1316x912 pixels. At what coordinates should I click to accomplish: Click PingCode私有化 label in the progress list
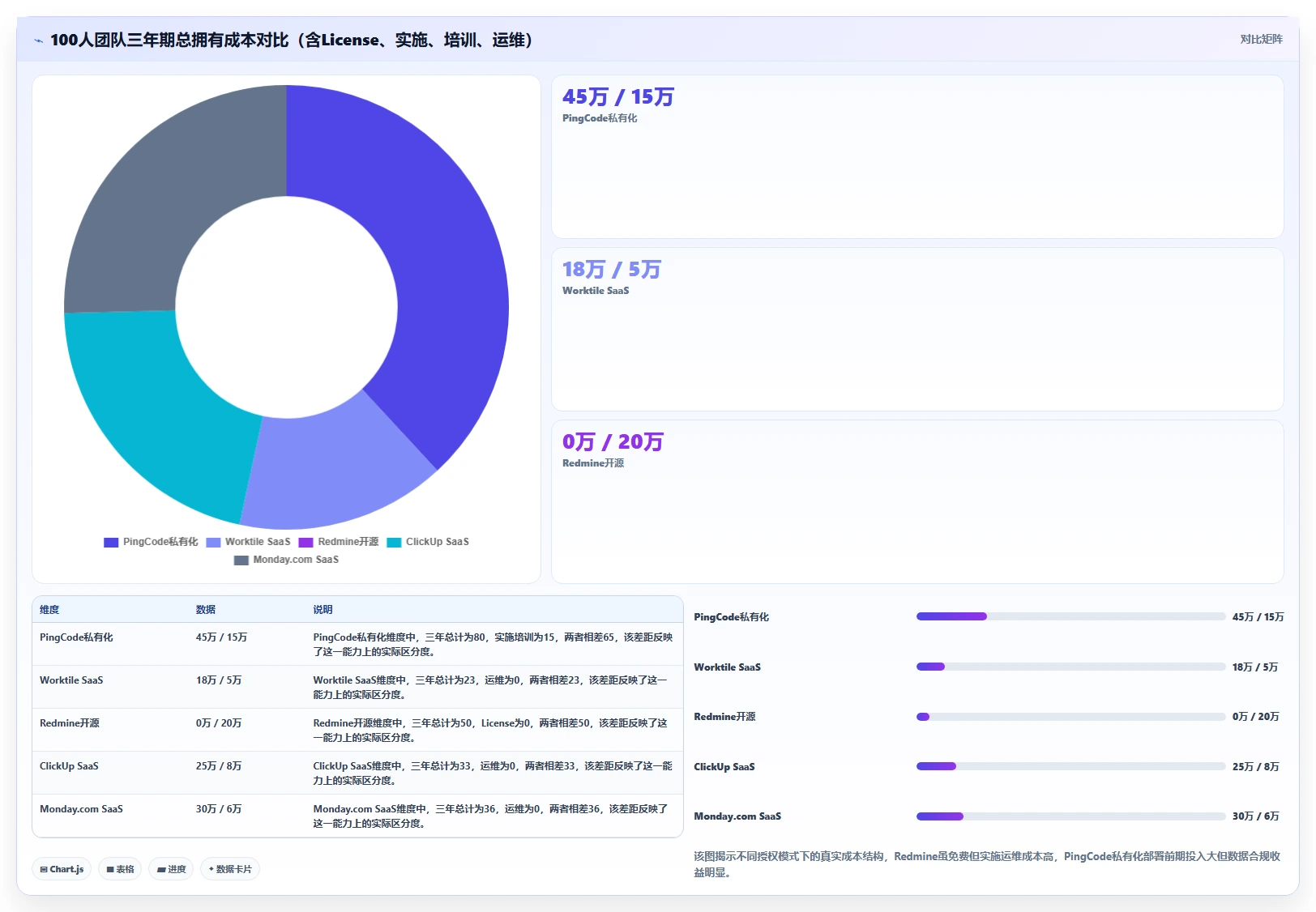pyautogui.click(x=732, y=617)
